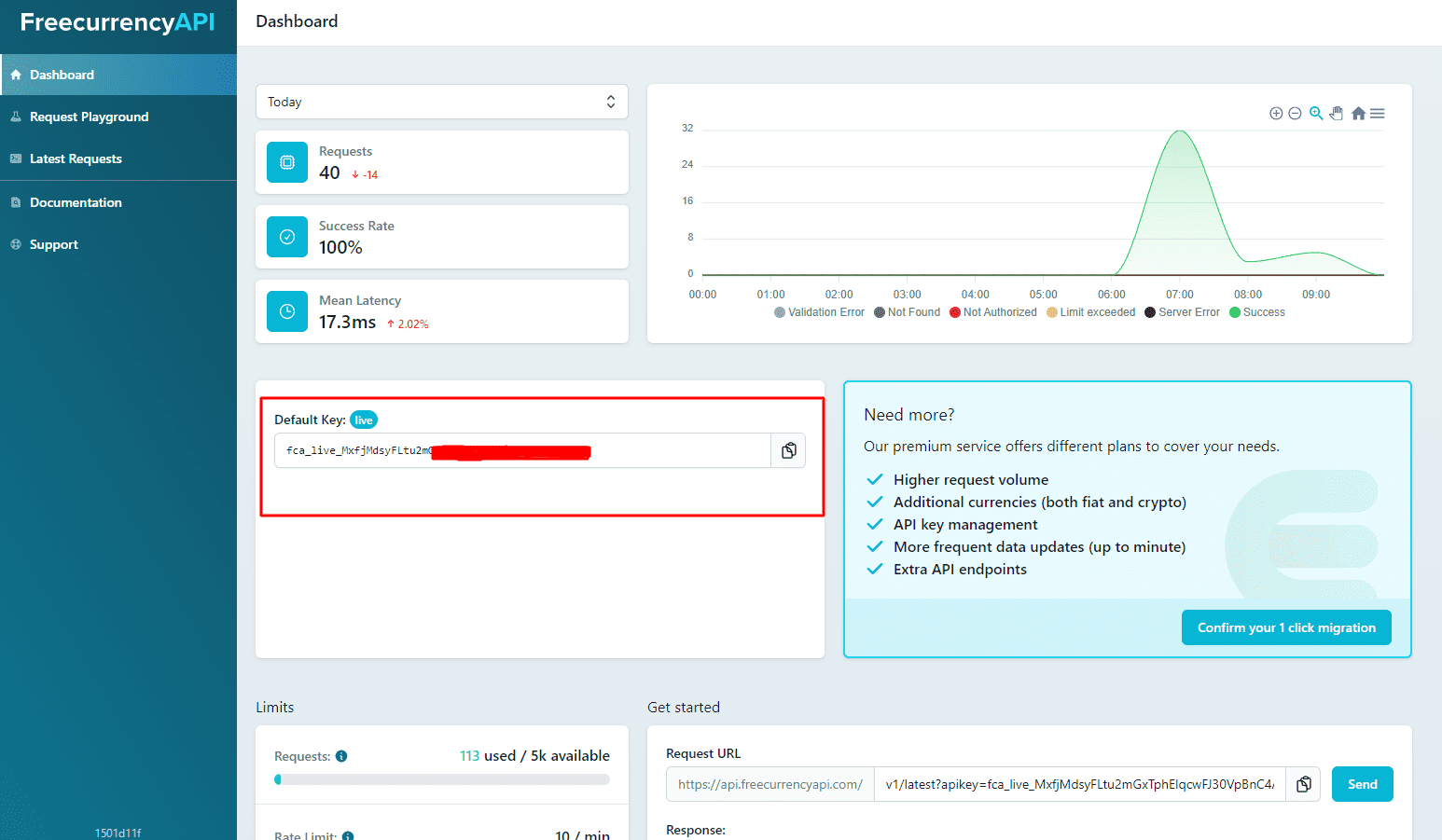Click the requests usage progress bar
1442x840 pixels.
coord(442,779)
